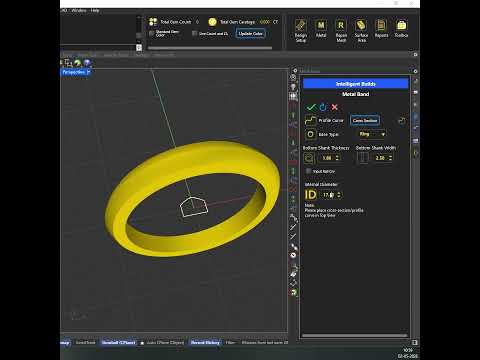
Task: Open the Perspective viewport dropdown arrow
Action: pyautogui.click(x=88, y=72)
